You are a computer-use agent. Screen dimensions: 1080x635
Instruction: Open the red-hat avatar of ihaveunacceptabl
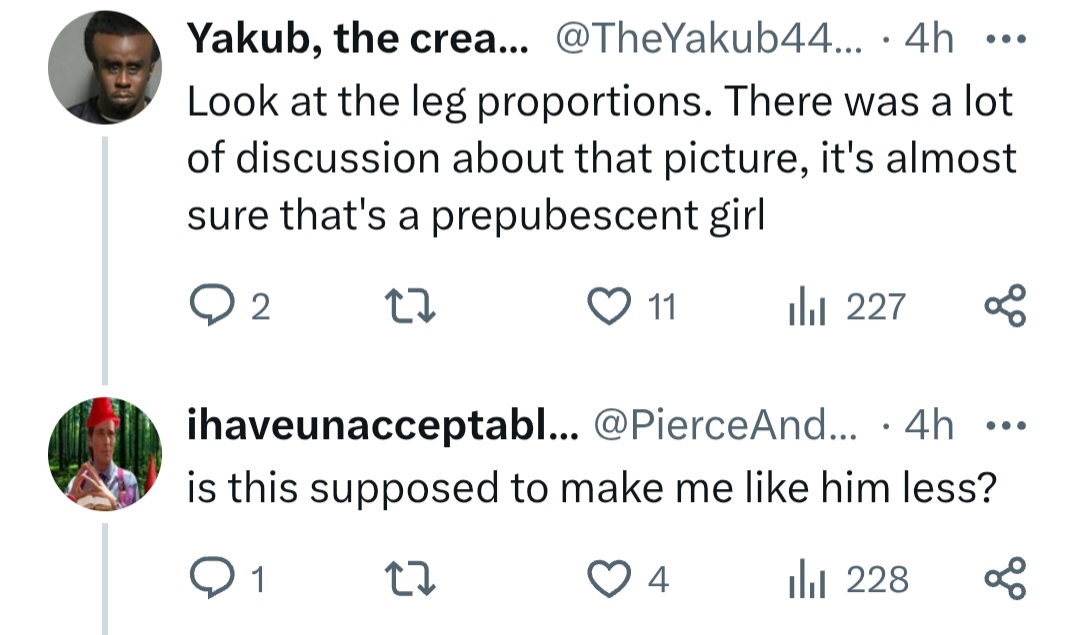pos(104,453)
